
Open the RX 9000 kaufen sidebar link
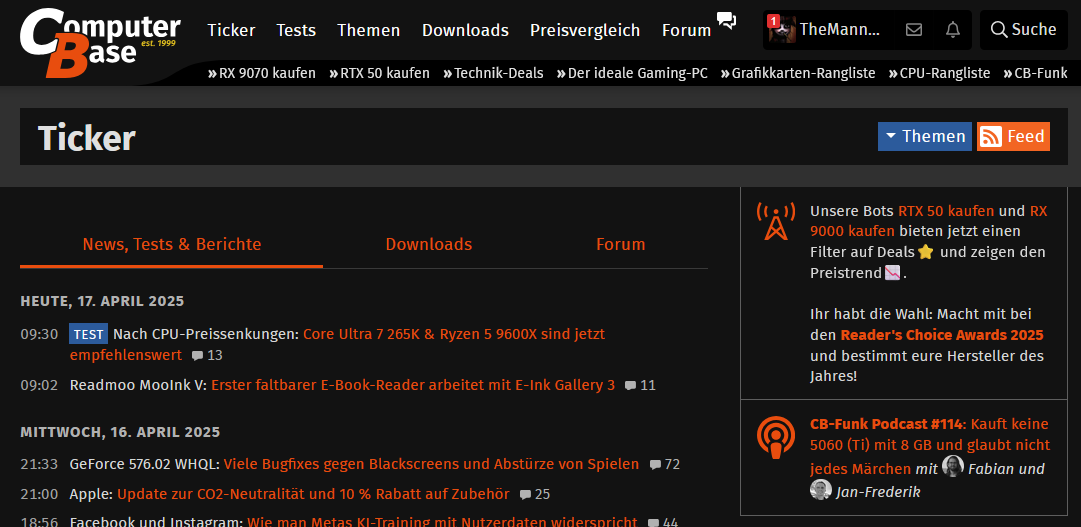point(929,221)
